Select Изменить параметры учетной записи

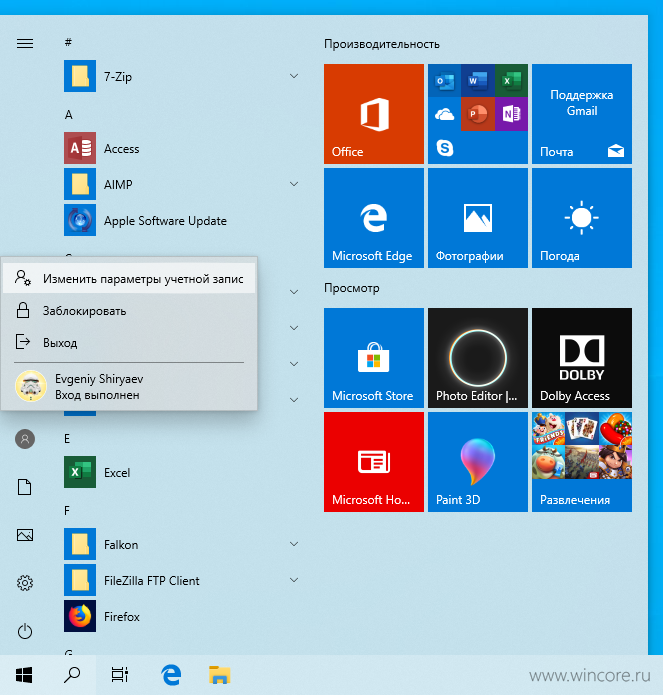pyautogui.click(x=129, y=278)
